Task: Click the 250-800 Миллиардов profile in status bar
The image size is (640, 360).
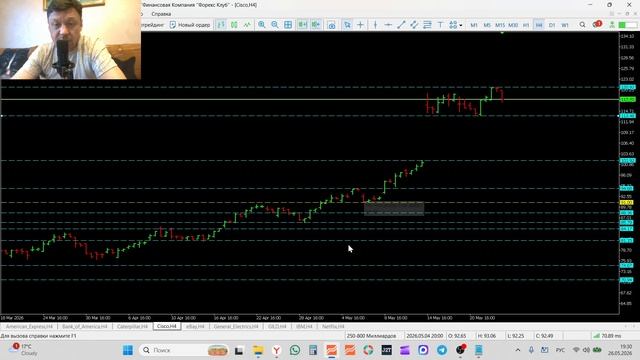Action: (x=371, y=336)
